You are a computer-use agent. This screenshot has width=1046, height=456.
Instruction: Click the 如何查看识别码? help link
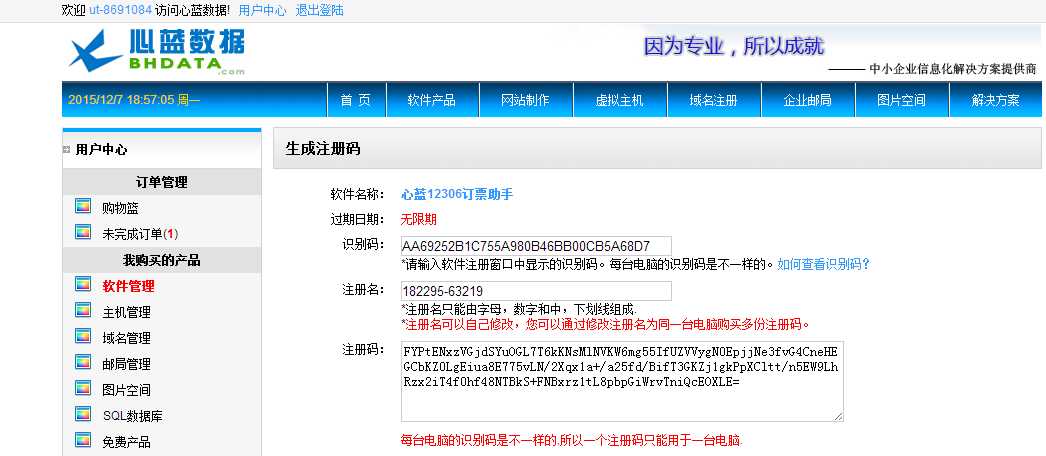coord(824,264)
